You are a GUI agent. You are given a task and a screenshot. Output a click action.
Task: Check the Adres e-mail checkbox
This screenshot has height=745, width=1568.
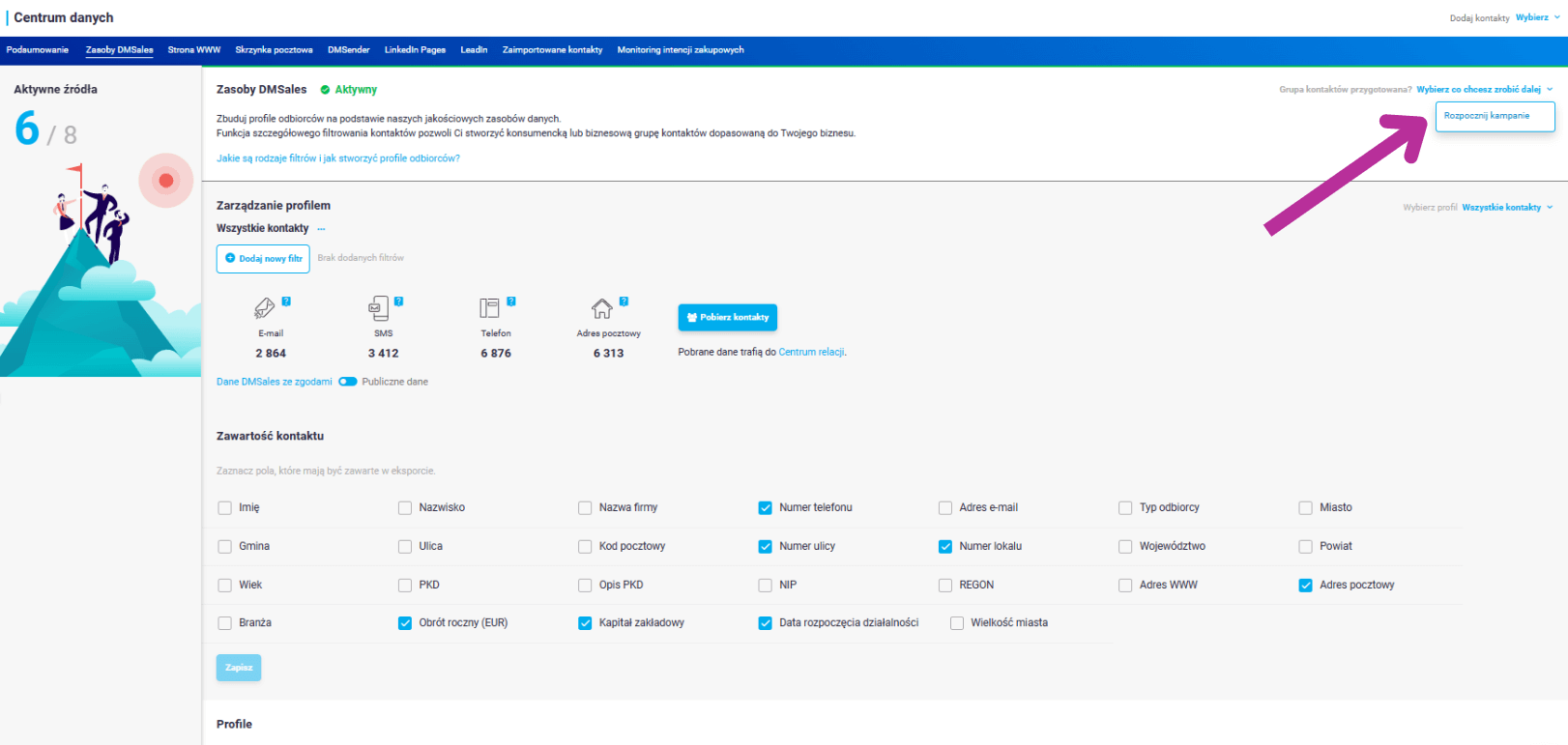click(x=945, y=507)
